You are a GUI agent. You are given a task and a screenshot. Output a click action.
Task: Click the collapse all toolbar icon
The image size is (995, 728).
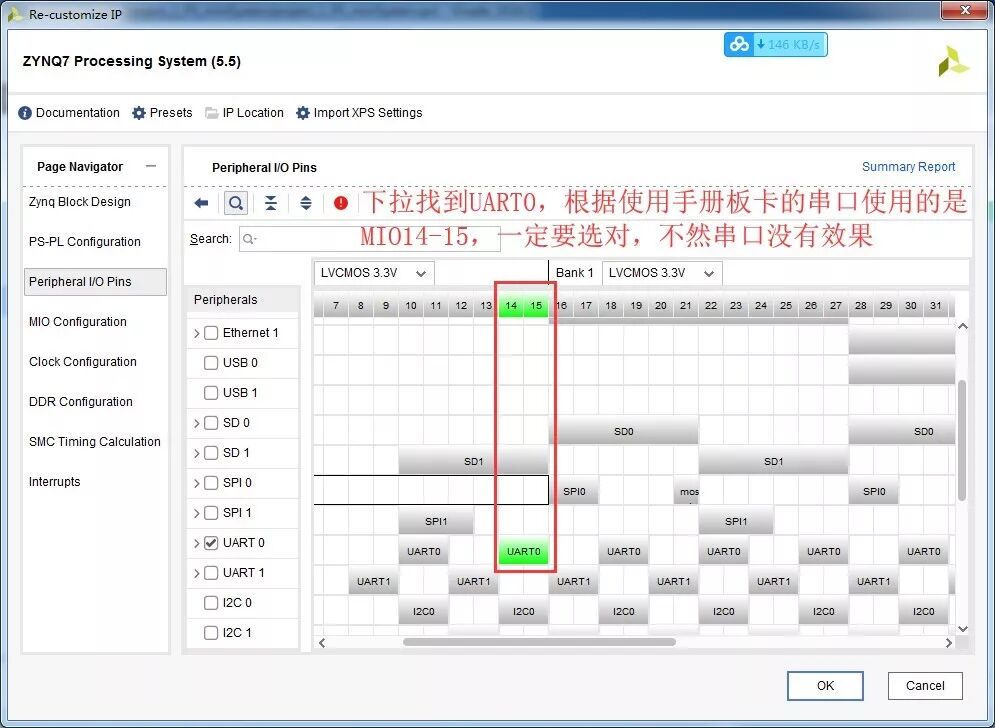point(271,203)
